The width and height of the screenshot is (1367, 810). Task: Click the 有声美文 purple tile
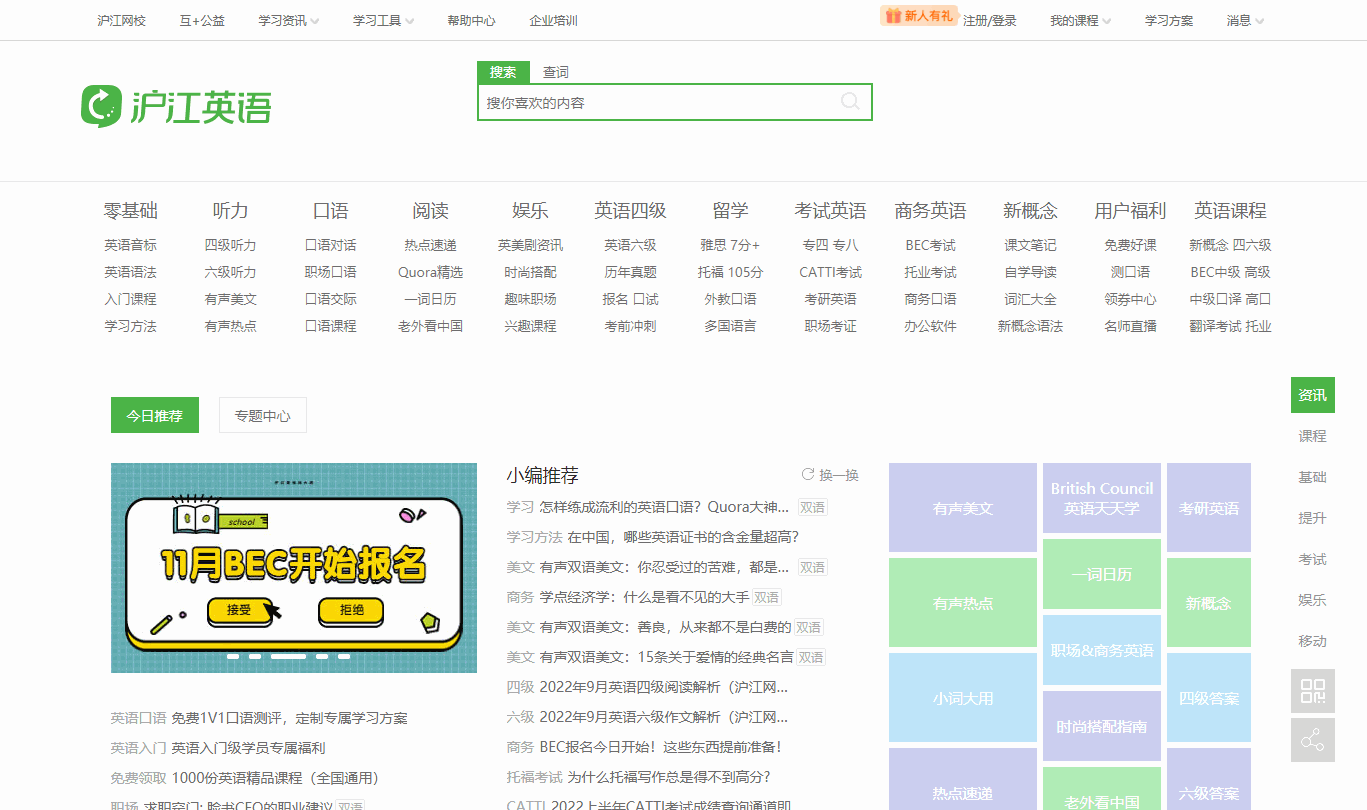963,508
